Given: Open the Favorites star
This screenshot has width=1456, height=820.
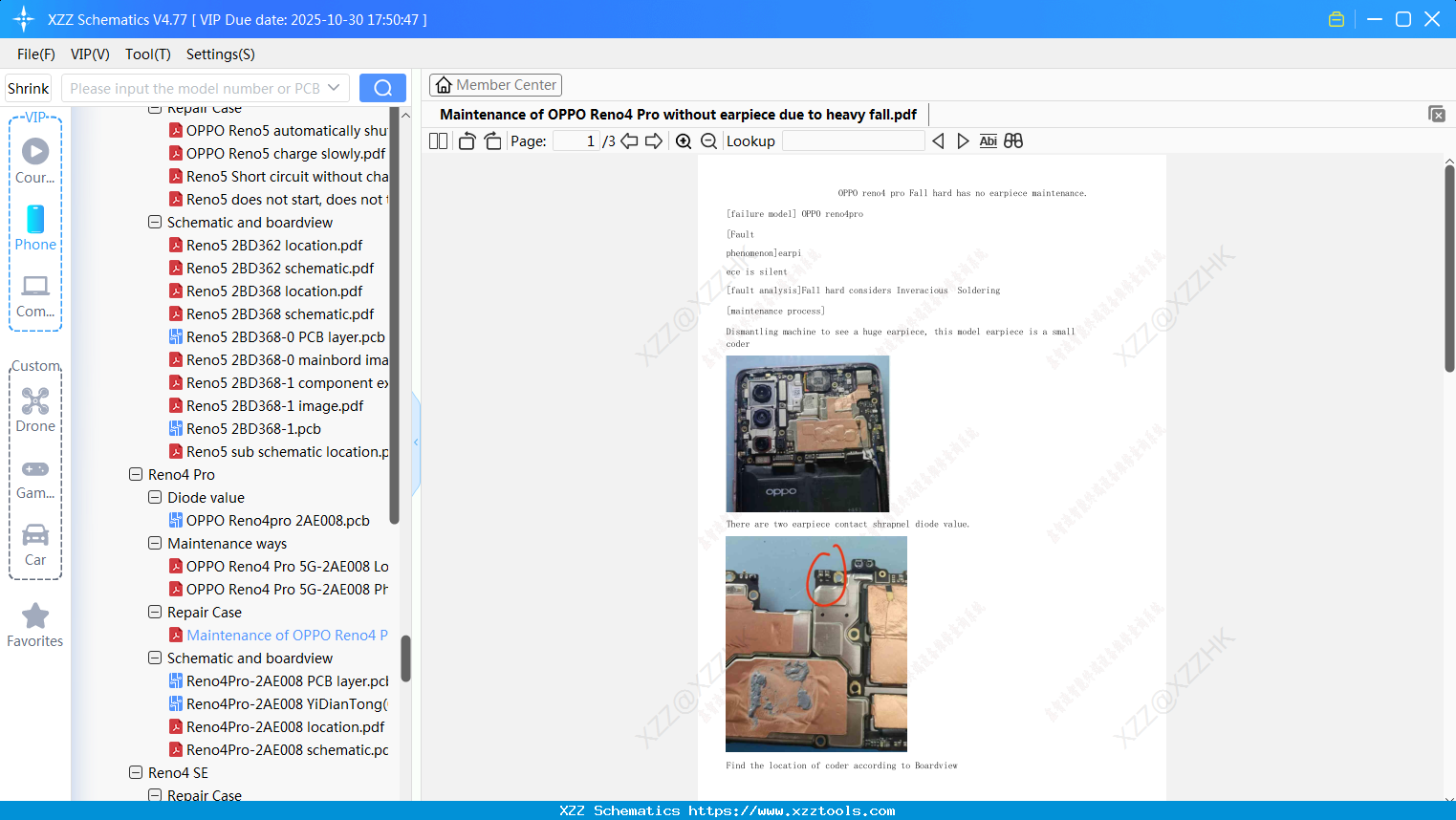Looking at the screenshot, I should [35, 625].
